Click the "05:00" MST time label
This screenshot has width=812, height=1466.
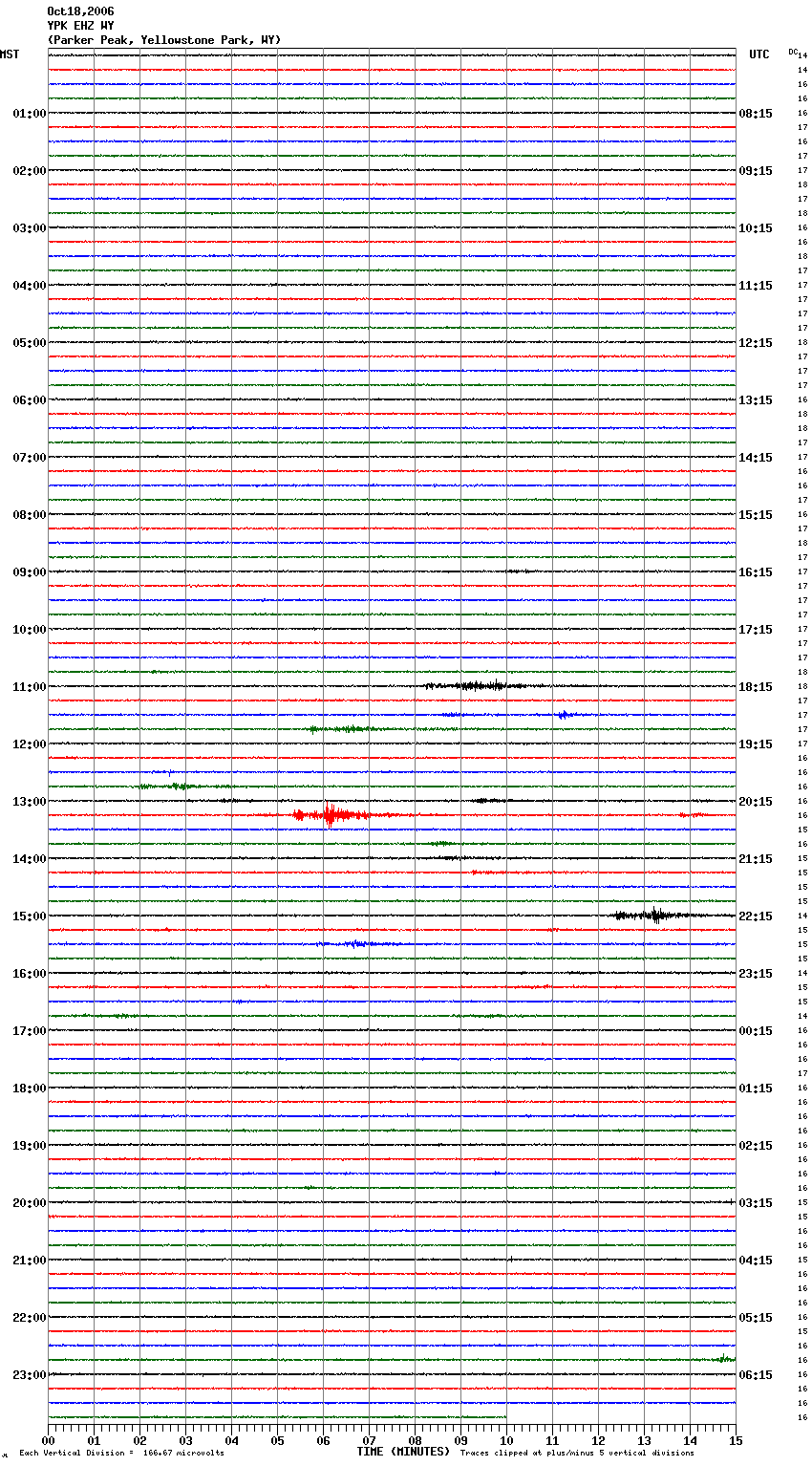pyautogui.click(x=29, y=343)
